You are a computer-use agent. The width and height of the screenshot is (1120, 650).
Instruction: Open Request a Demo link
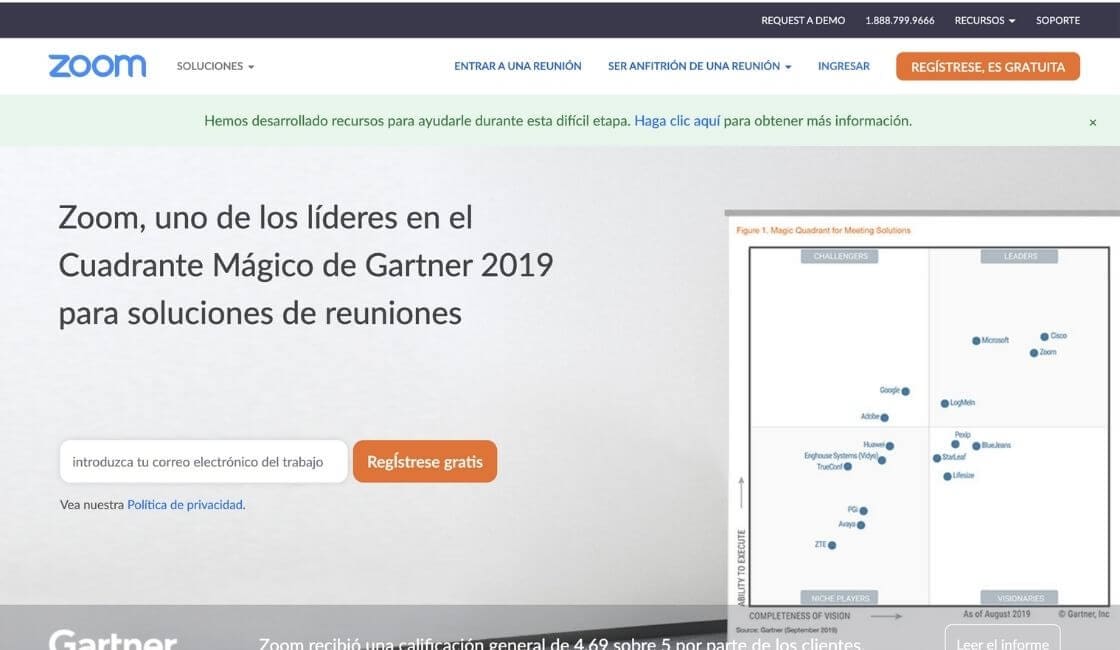(803, 20)
